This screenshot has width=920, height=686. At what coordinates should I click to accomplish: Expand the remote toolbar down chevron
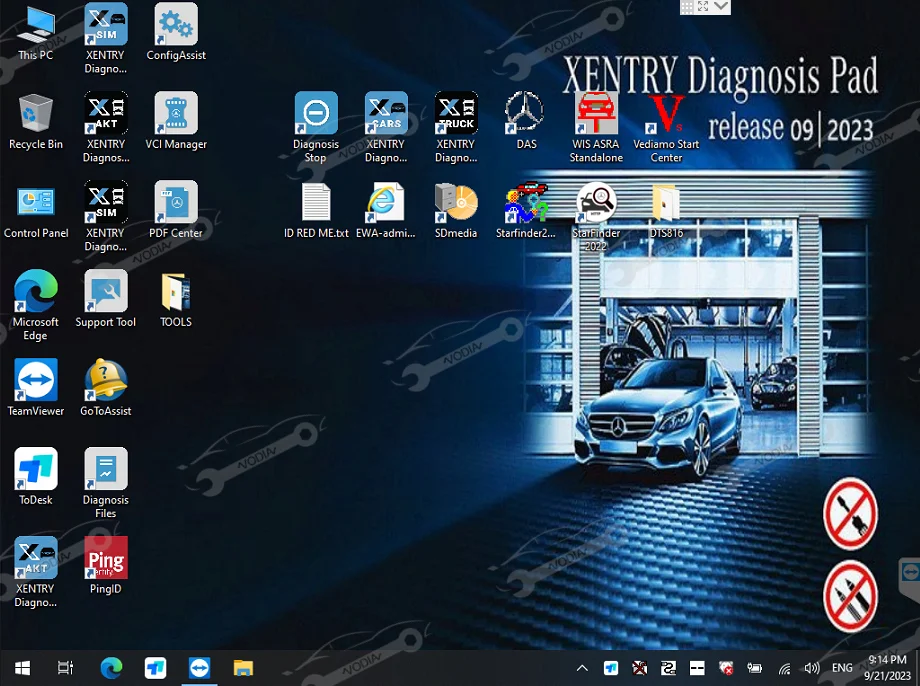[x=721, y=6]
